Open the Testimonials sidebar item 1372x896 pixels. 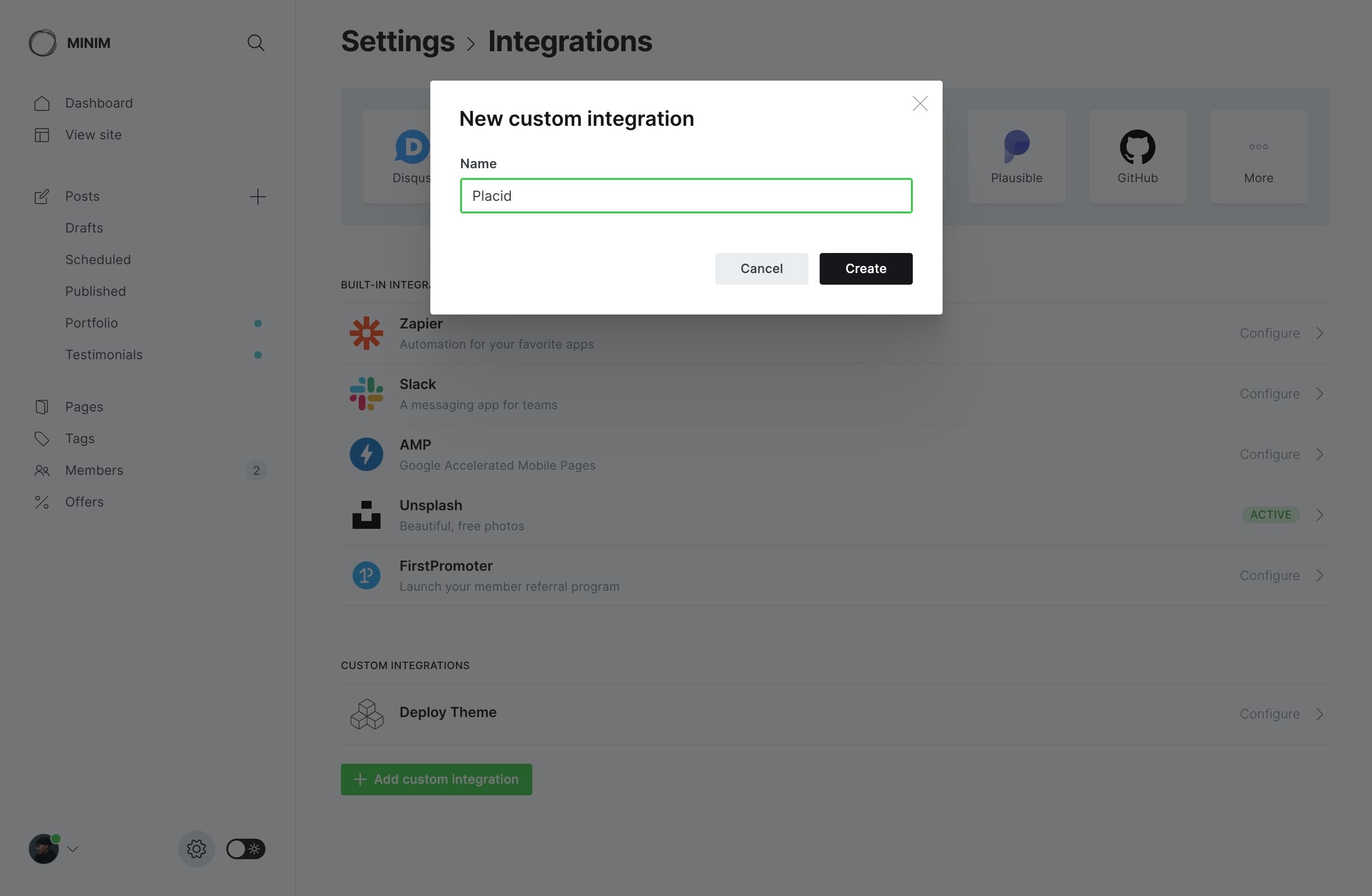104,355
